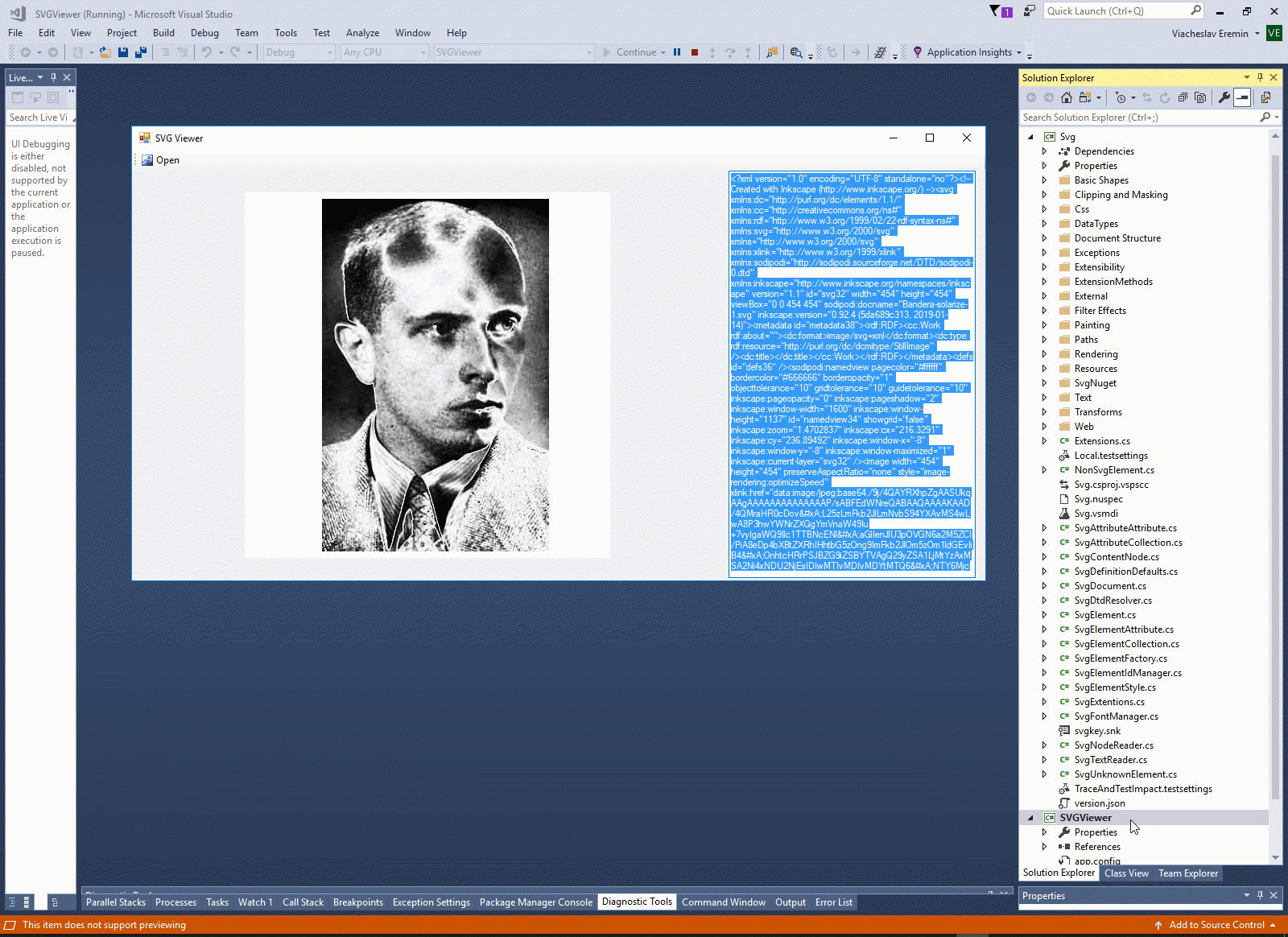Open the Build menu
Image resolution: width=1288 pixels, height=937 pixels.
pos(163,33)
